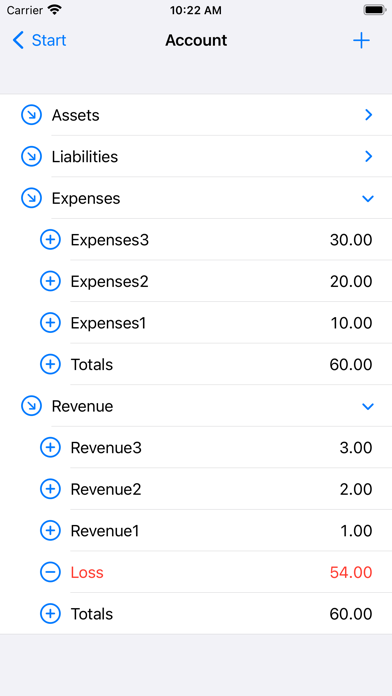The height and width of the screenshot is (696, 392).
Task: Tap the plus circle next to Expenses3
Action: tap(50, 240)
